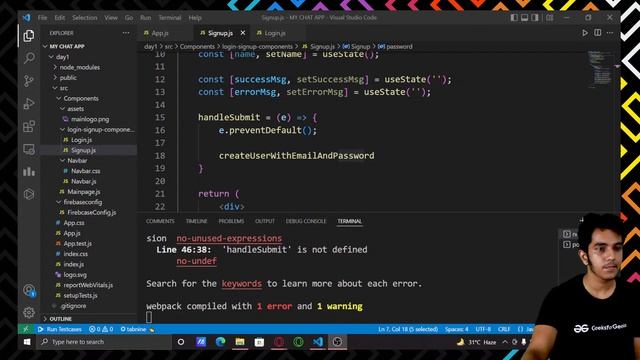This screenshot has width=640, height=360.
Task: Click Spaces: 4 indentation in status bar
Action: pos(456,329)
